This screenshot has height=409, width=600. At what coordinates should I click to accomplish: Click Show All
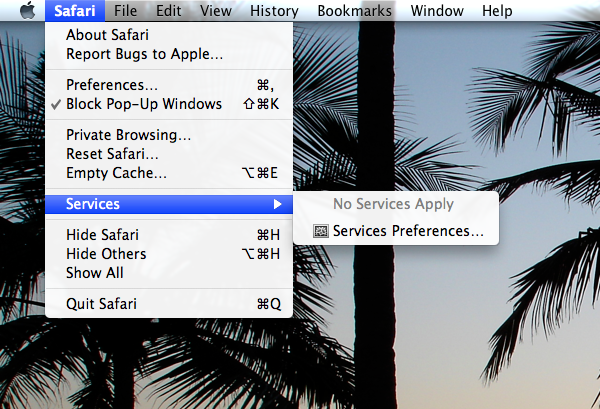pos(169,273)
